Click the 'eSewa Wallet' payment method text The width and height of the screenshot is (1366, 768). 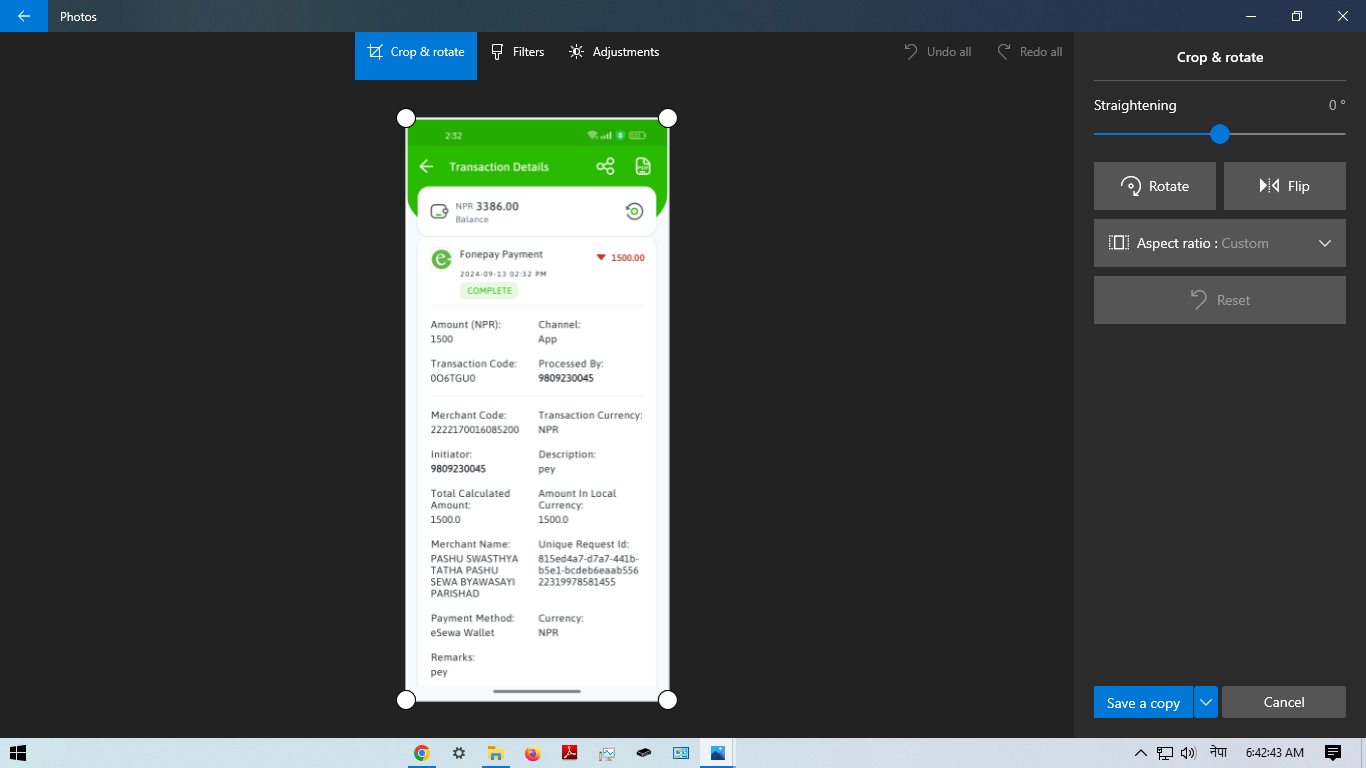463,632
